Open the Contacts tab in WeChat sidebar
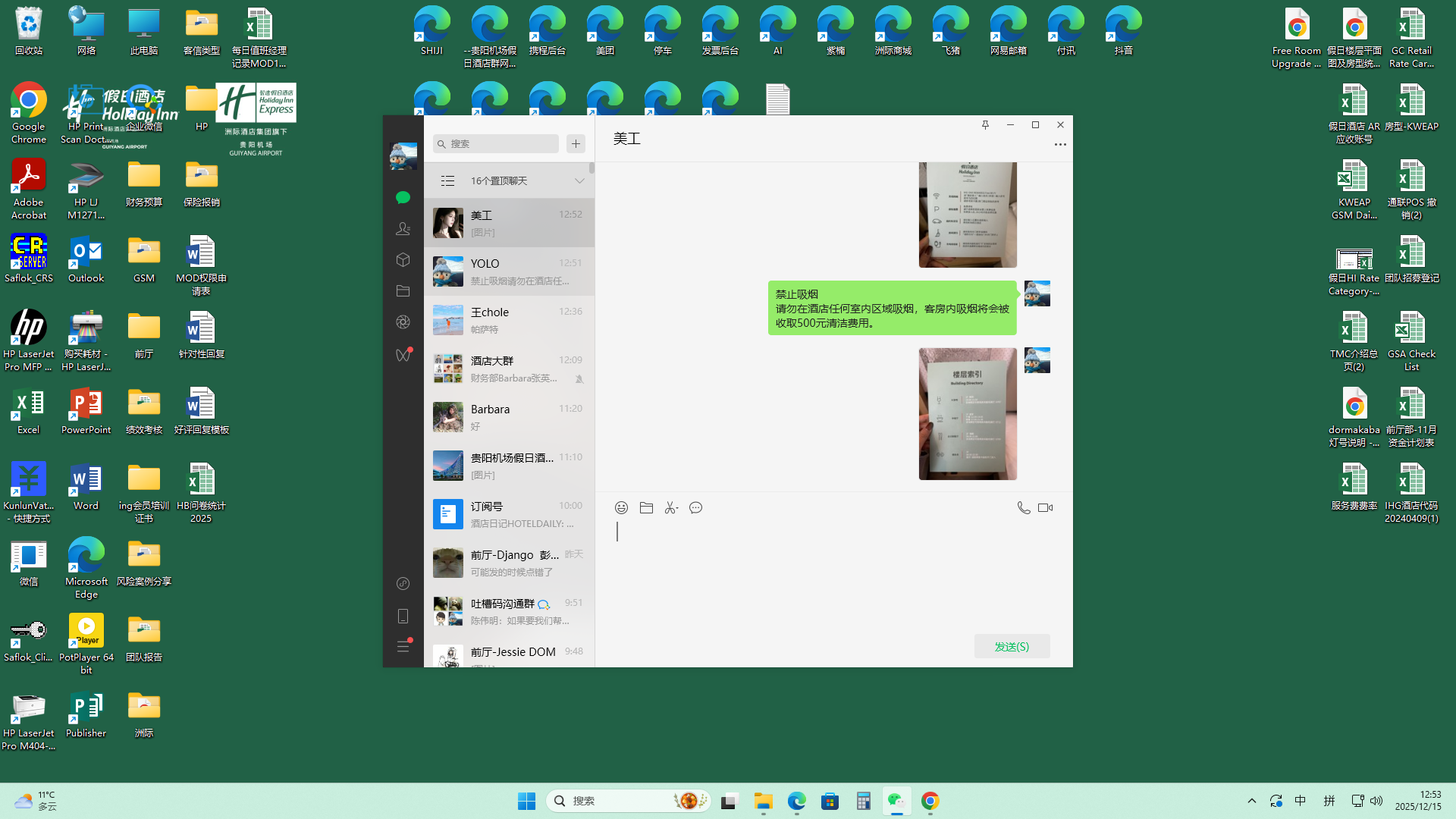 click(x=403, y=228)
